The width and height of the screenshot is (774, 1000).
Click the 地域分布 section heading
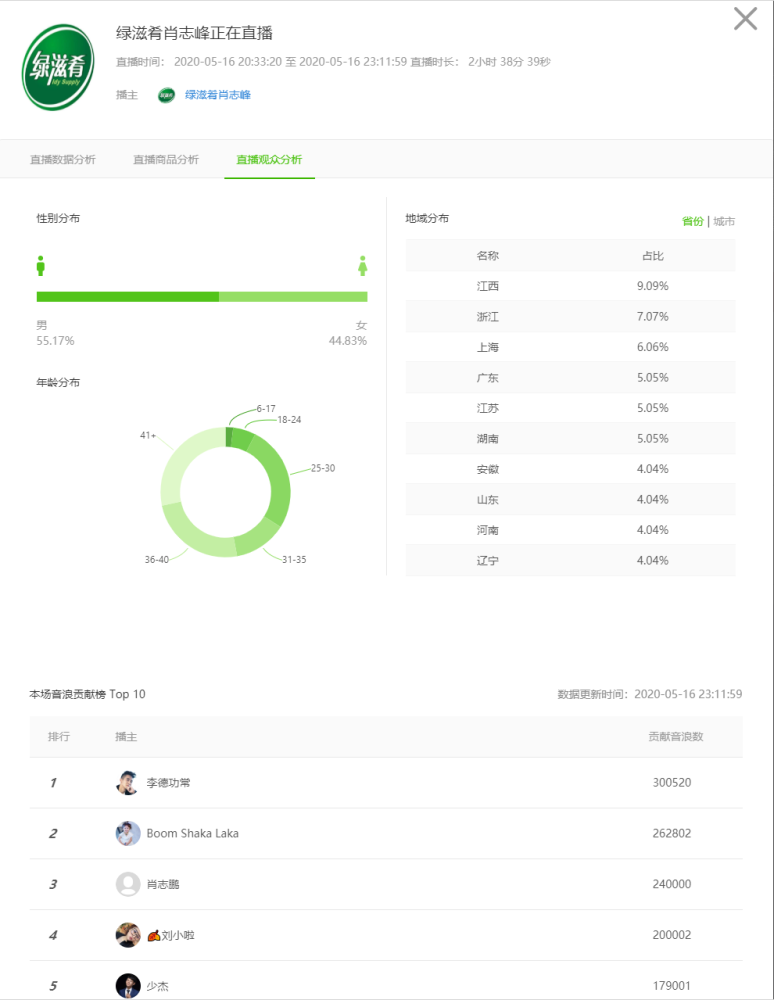point(427,218)
